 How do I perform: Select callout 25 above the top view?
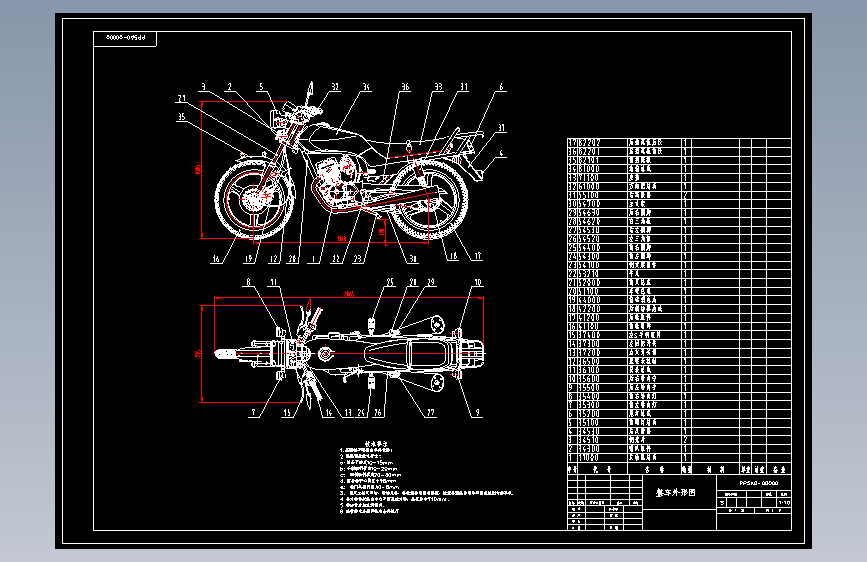(x=390, y=282)
